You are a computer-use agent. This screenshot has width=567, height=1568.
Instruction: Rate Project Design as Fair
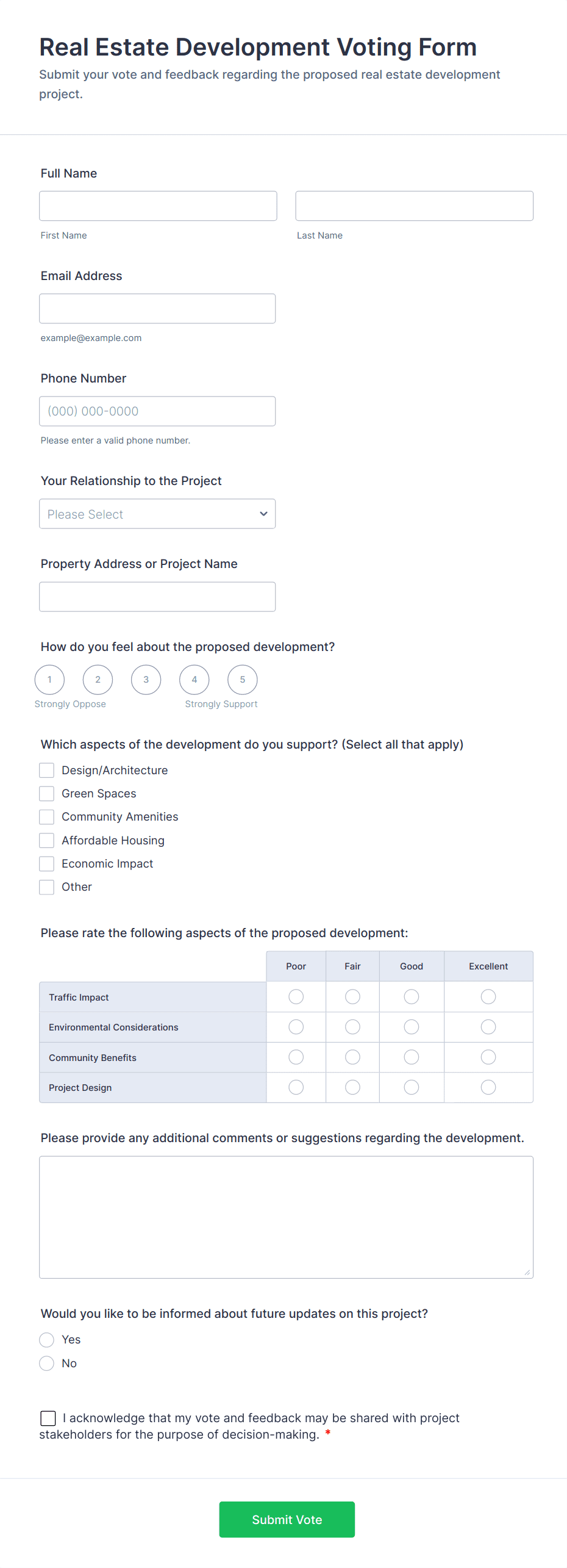click(352, 1087)
